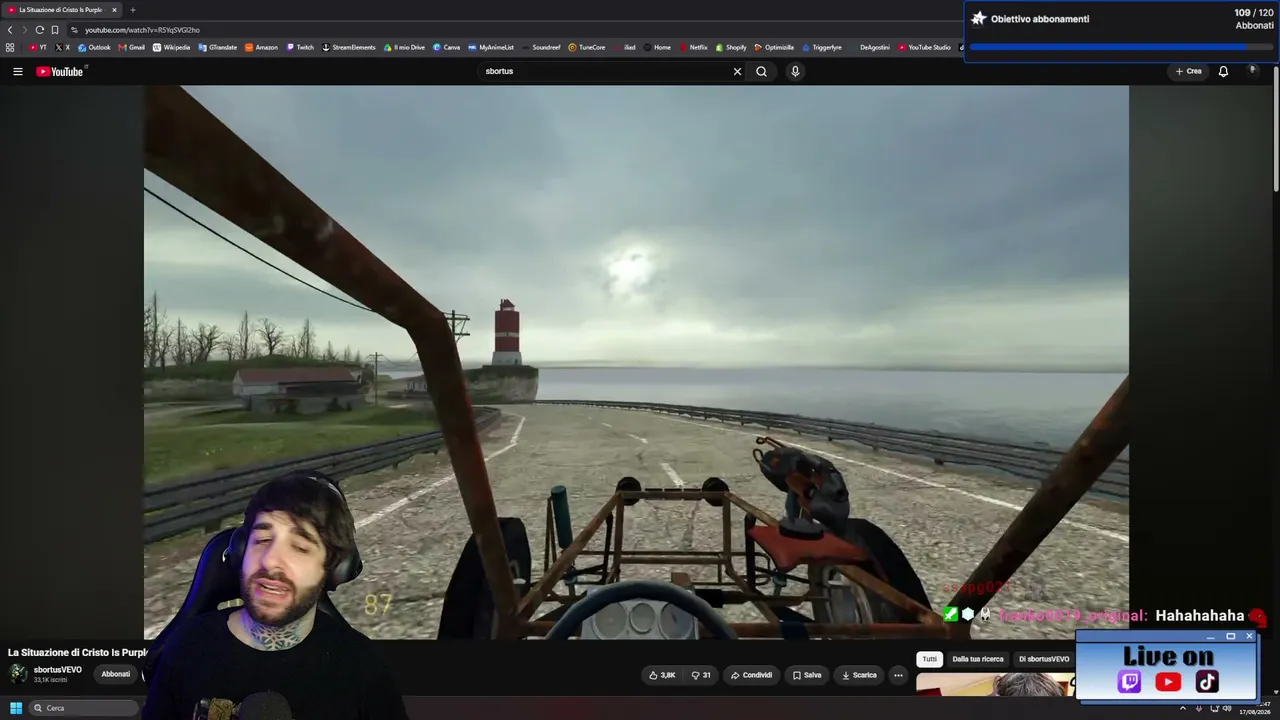Open the X bookmark
The height and width of the screenshot is (720, 1280).
point(63,47)
